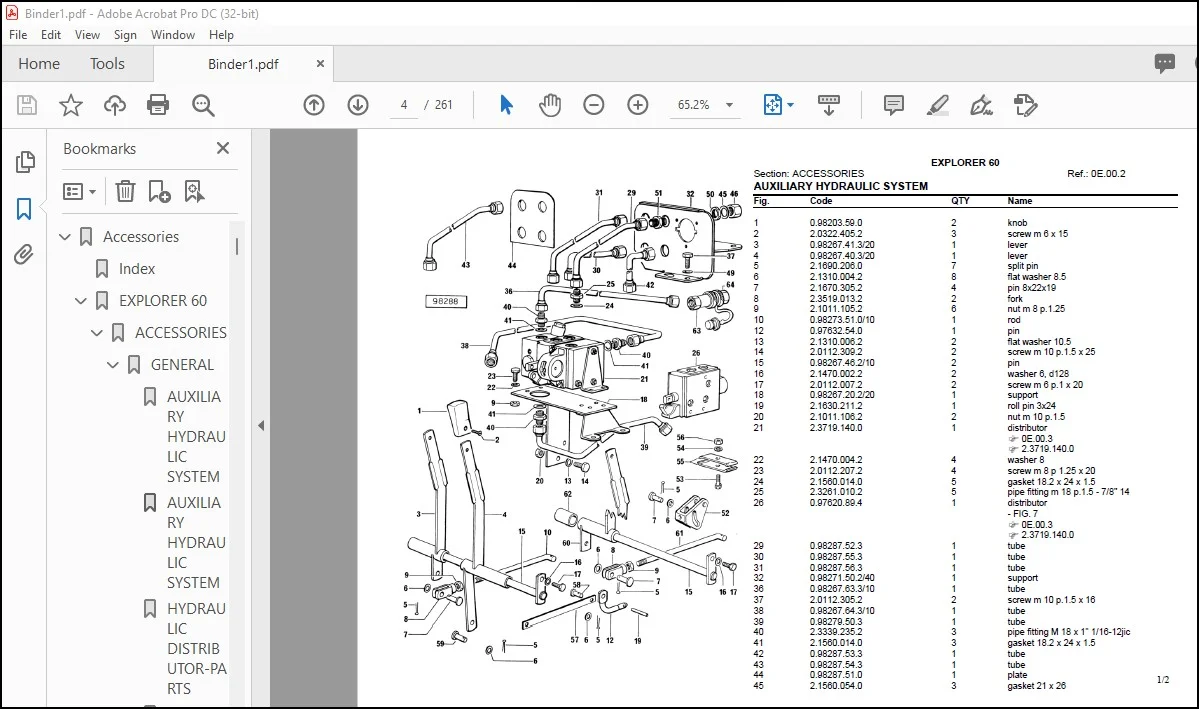Open the Sign document tool

tap(981, 105)
